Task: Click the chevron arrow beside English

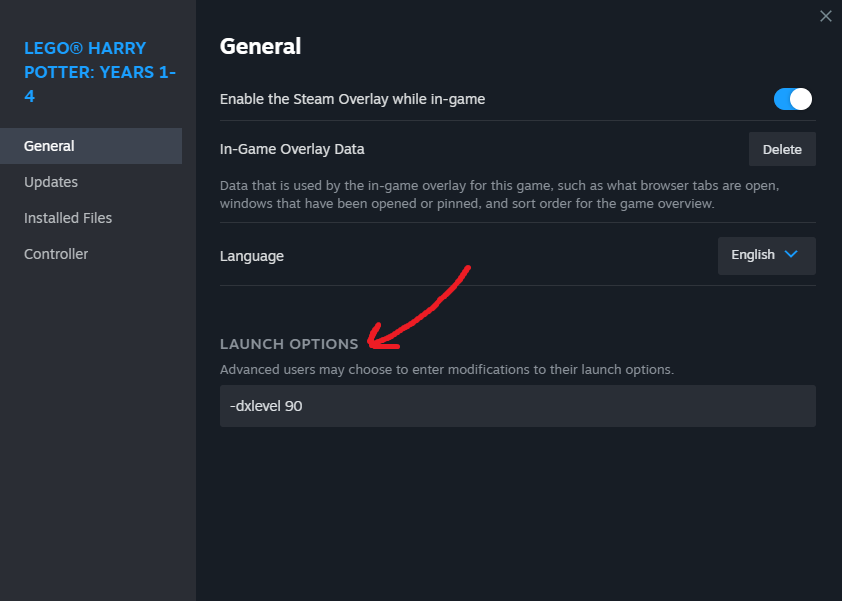Action: [x=792, y=255]
